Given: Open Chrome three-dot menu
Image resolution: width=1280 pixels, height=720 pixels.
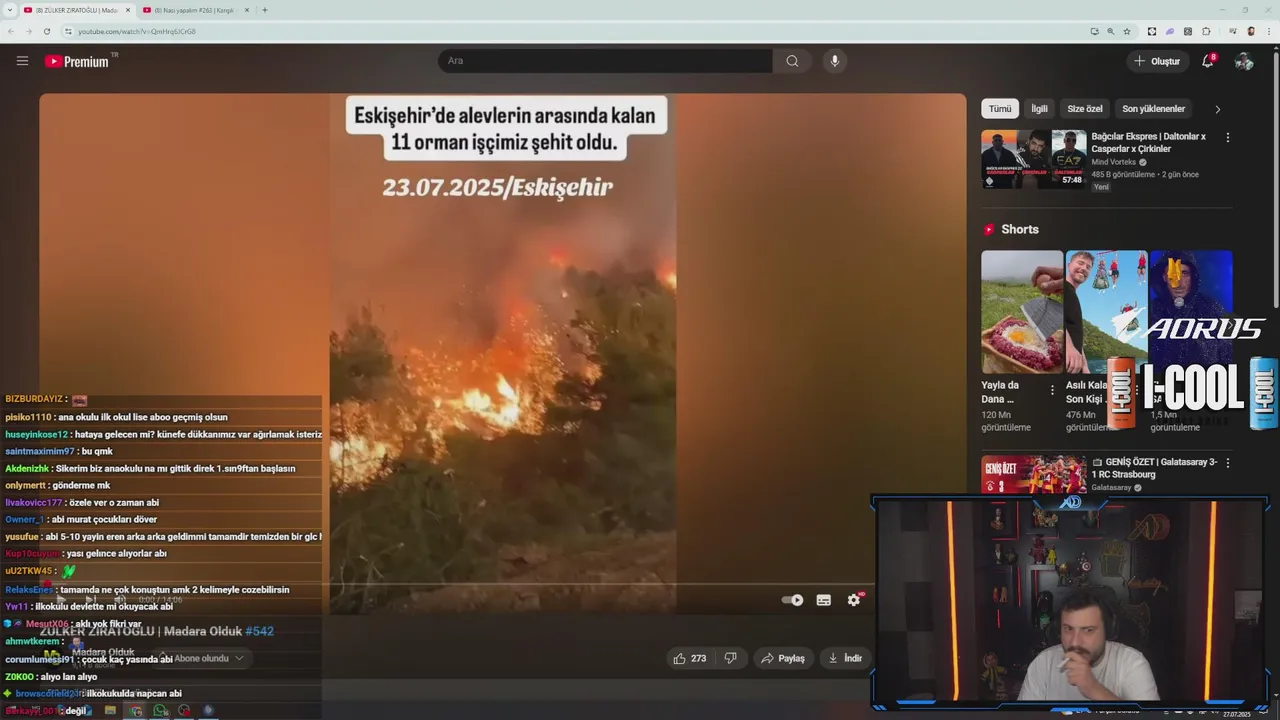Looking at the screenshot, I should point(1268,31).
